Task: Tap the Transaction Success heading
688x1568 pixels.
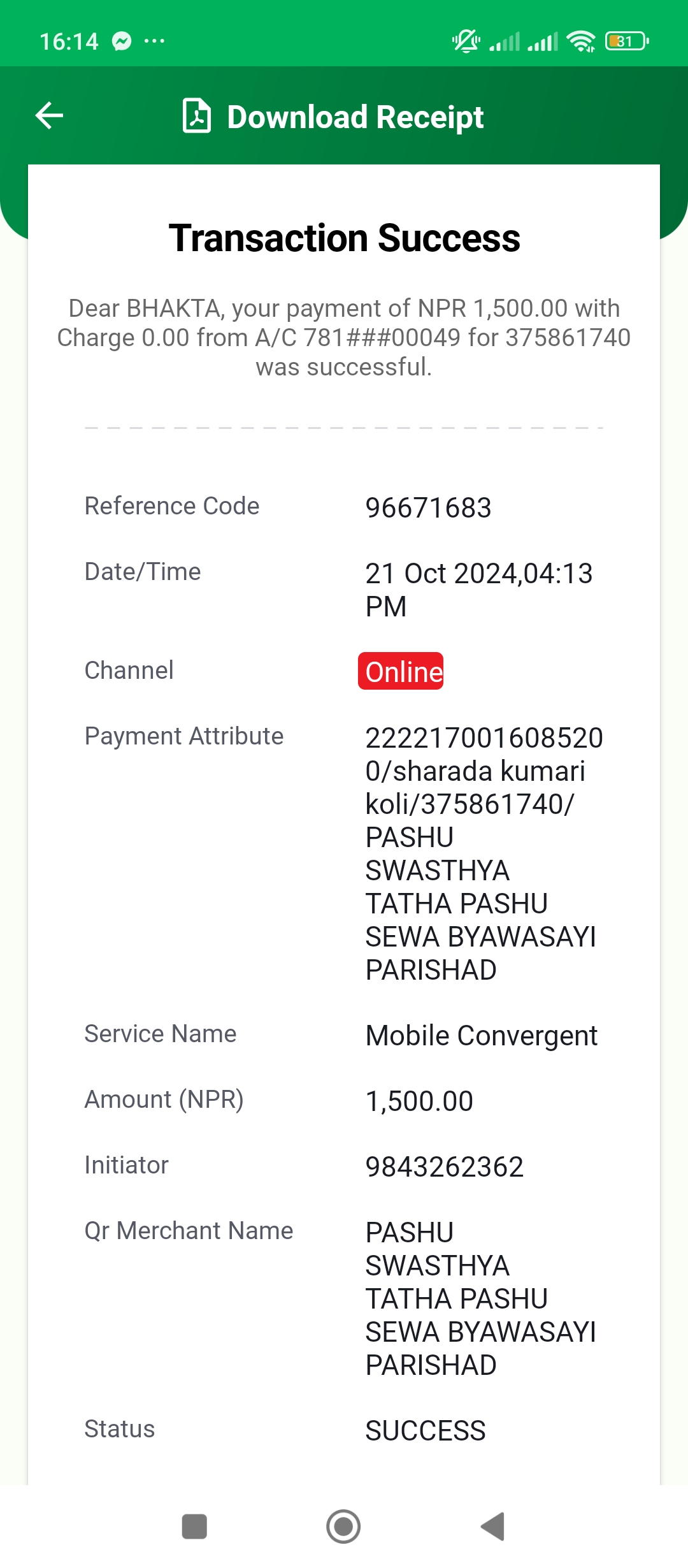Action: (344, 238)
